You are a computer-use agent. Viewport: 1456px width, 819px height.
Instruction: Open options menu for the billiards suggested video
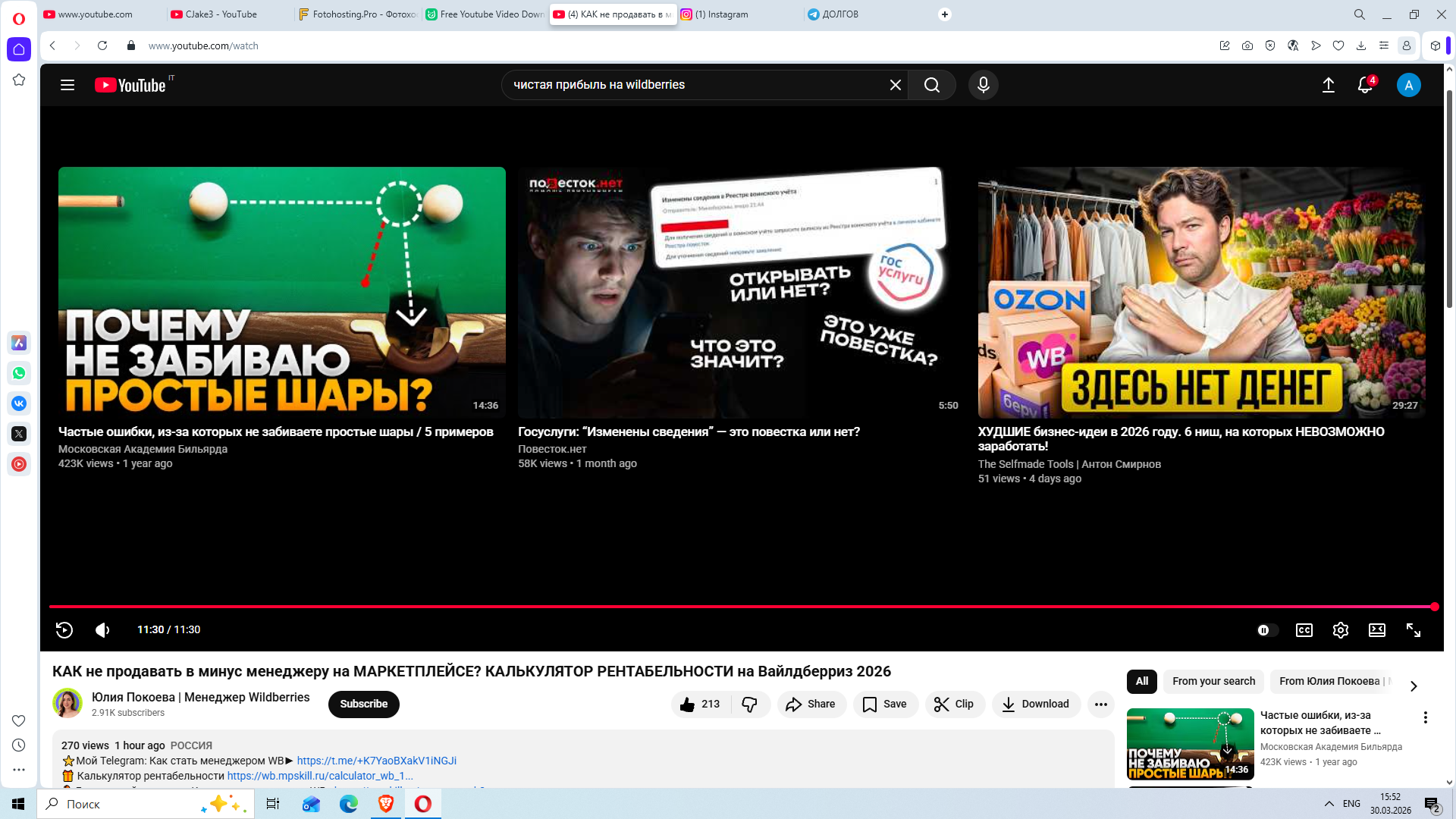[x=1425, y=717]
